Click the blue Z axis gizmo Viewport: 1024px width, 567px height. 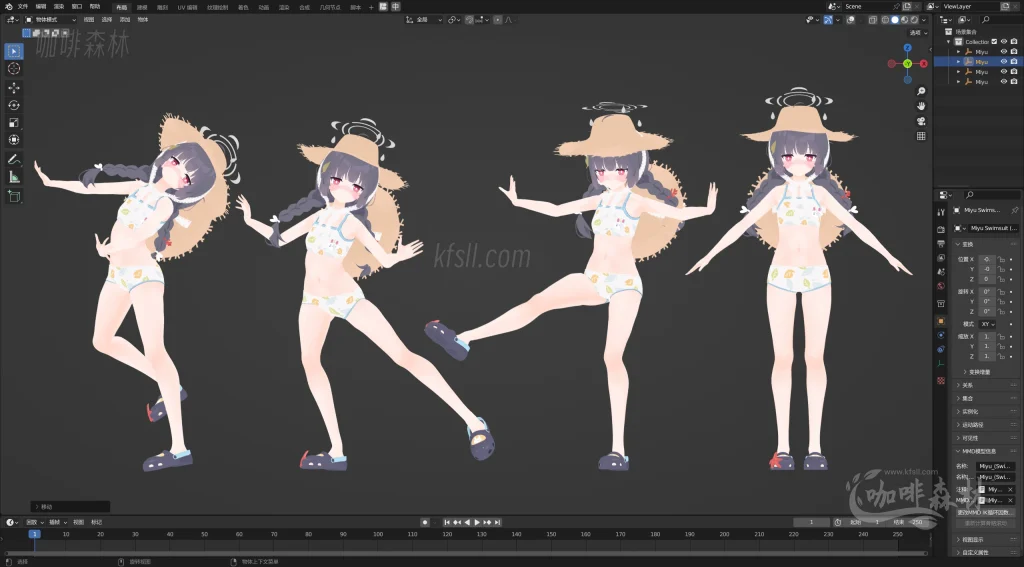click(907, 48)
